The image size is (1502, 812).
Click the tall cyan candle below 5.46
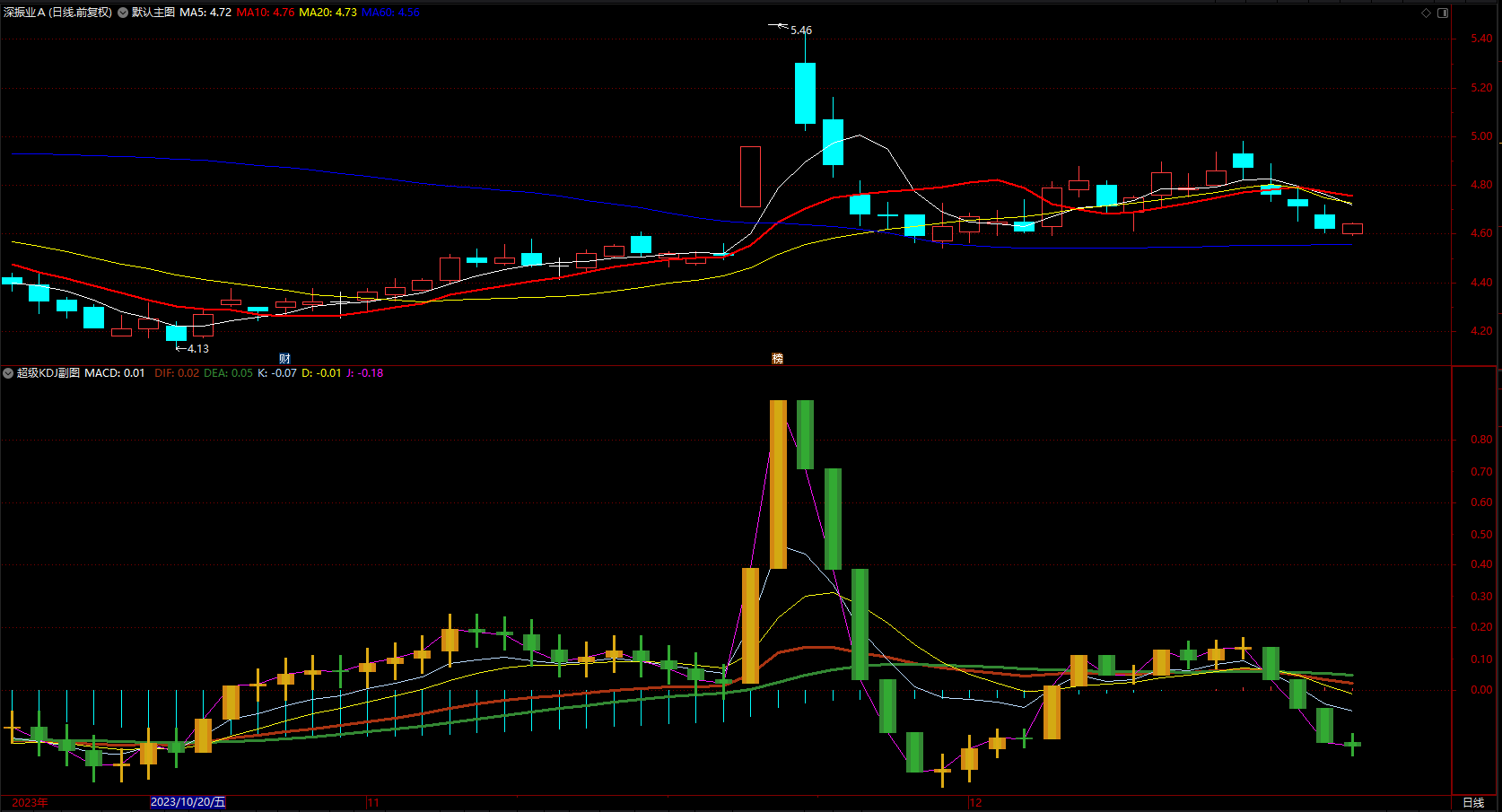[x=805, y=92]
